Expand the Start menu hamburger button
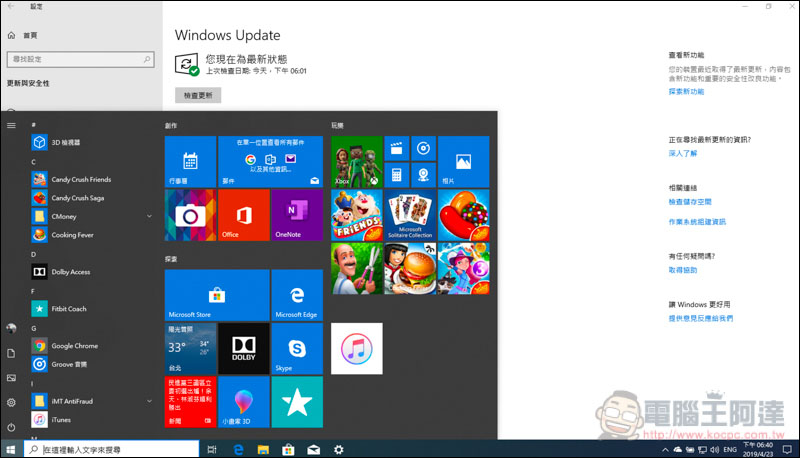The image size is (800, 458). pyautogui.click(x=11, y=125)
